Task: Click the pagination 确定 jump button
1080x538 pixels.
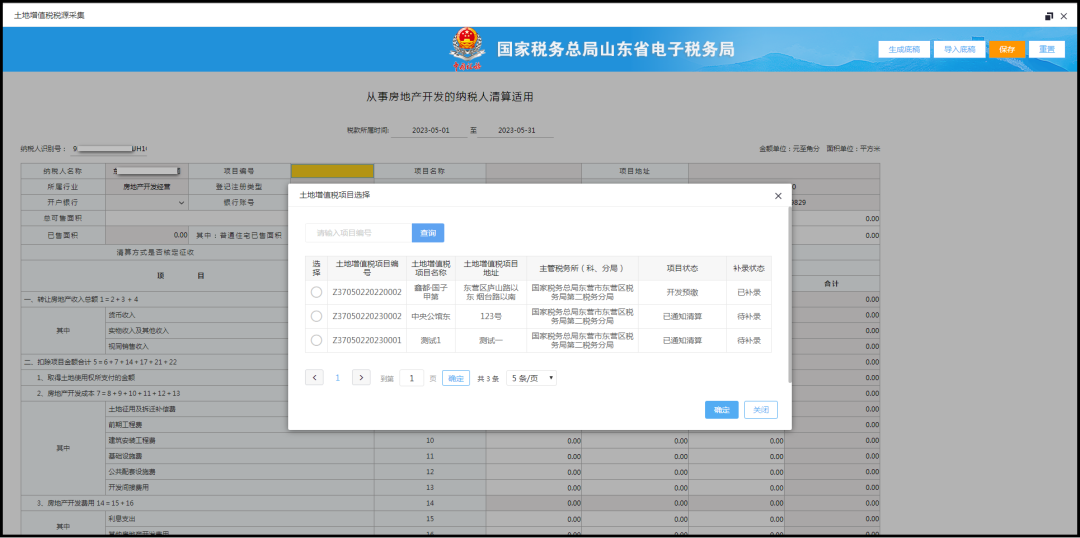Action: coord(456,377)
